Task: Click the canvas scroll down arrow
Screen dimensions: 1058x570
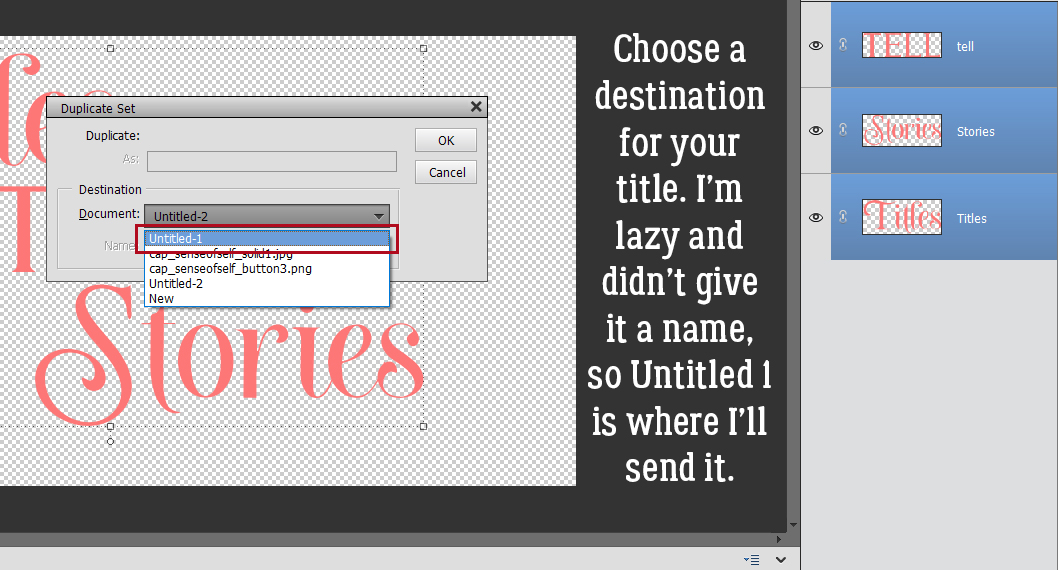Action: 794,525
